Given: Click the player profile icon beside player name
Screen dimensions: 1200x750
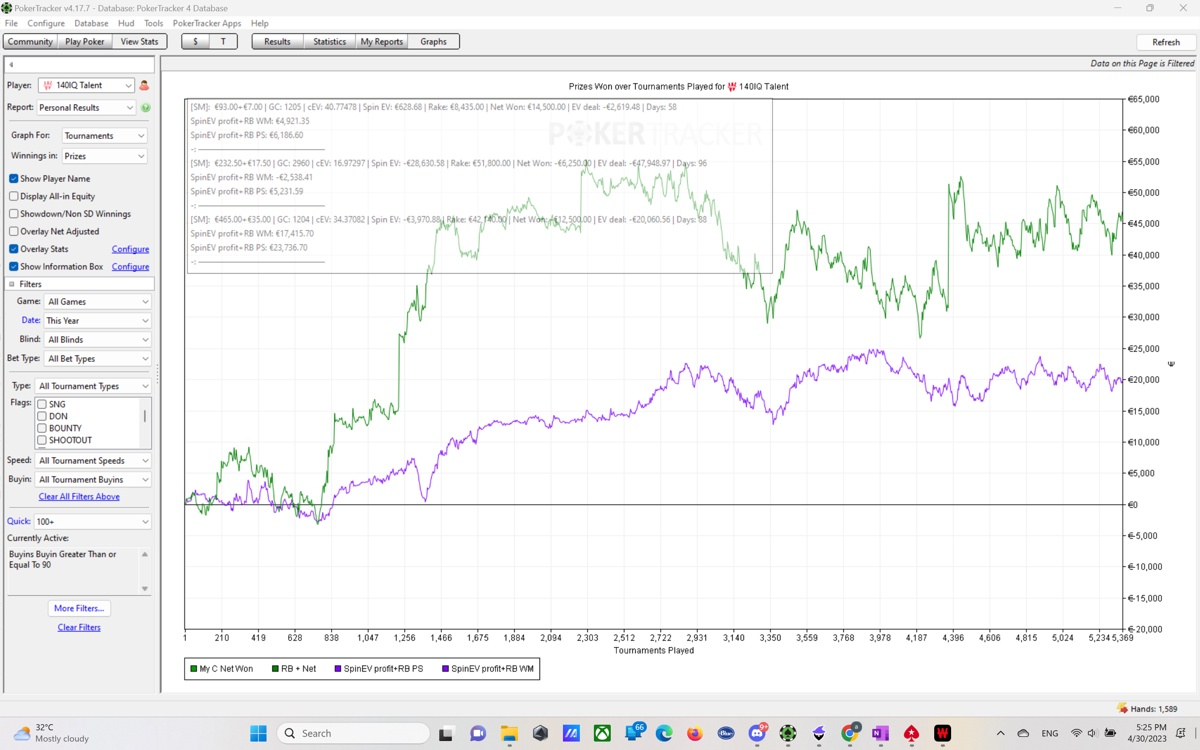Looking at the screenshot, I should pos(144,86).
